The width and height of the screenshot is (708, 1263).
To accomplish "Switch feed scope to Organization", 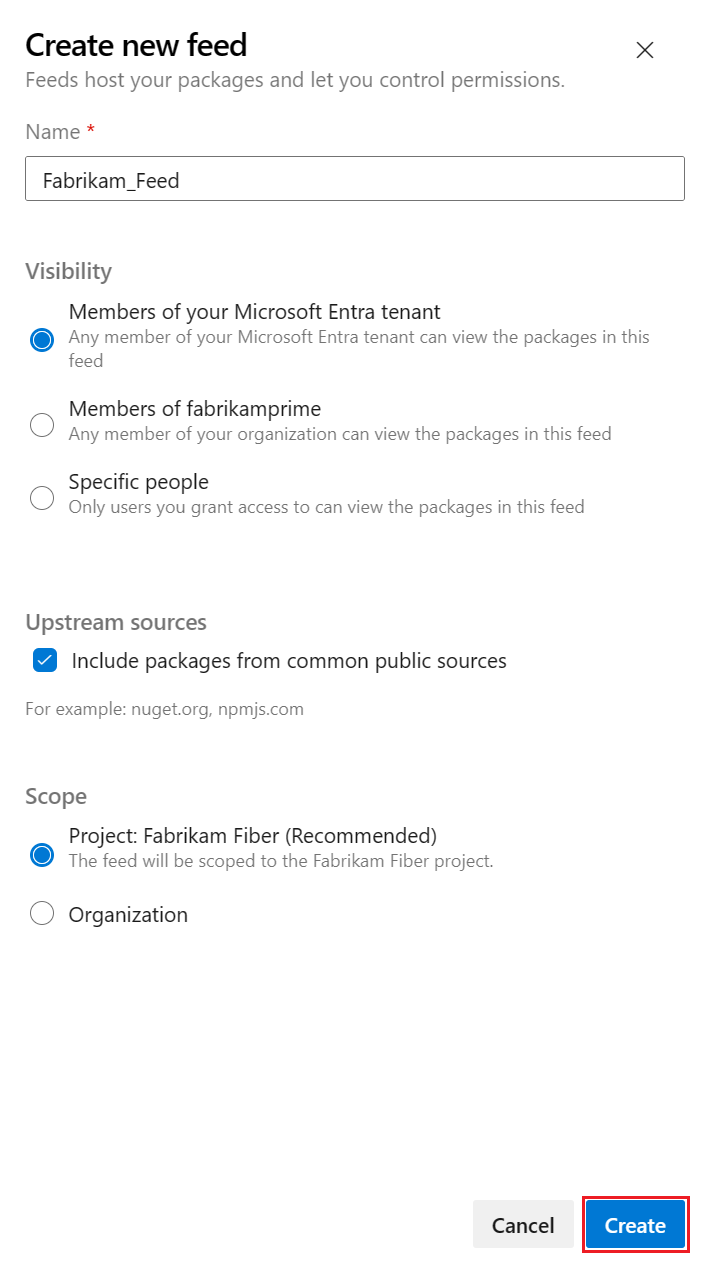I will pyautogui.click(x=41, y=912).
